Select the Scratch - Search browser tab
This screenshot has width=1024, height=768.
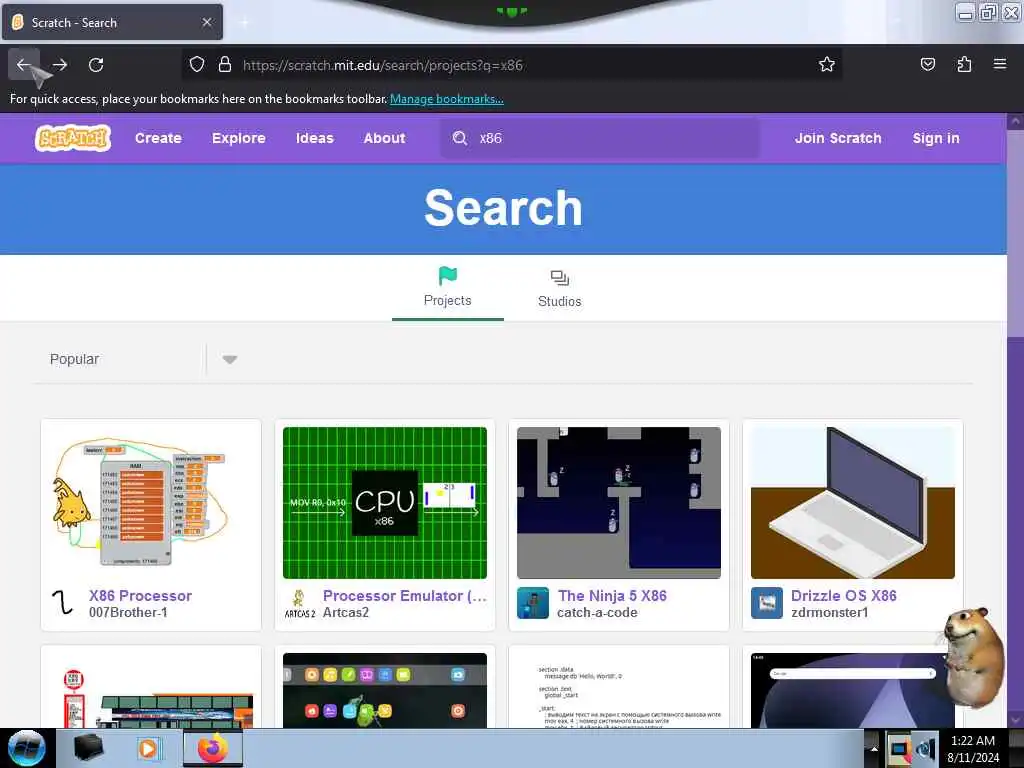112,22
